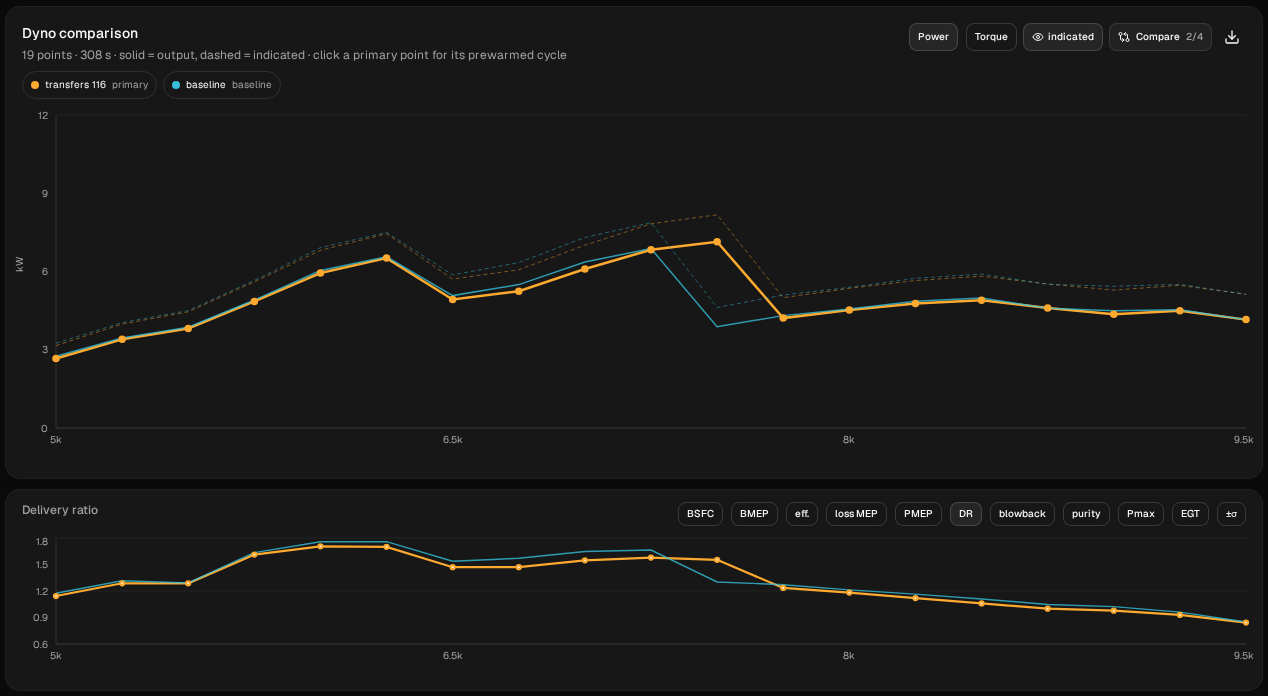The width and height of the screenshot is (1268, 696).
Task: Click the download icon
Action: 1232,37
